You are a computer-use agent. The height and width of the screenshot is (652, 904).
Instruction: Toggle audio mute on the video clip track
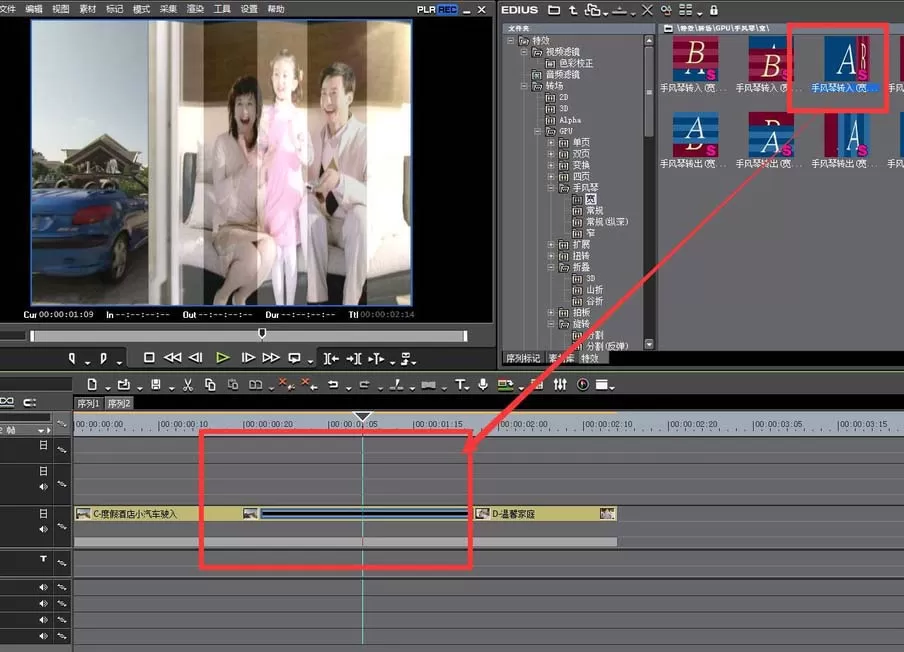43,529
